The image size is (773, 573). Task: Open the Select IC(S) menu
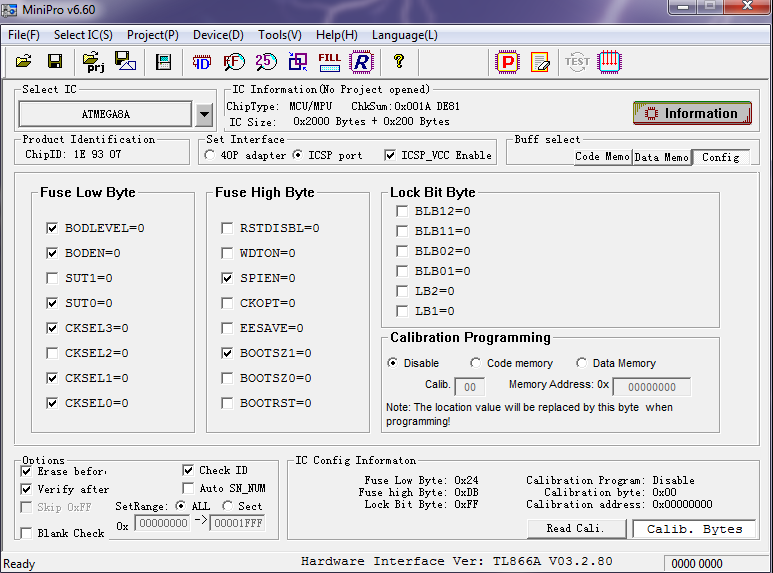pyautogui.click(x=83, y=35)
